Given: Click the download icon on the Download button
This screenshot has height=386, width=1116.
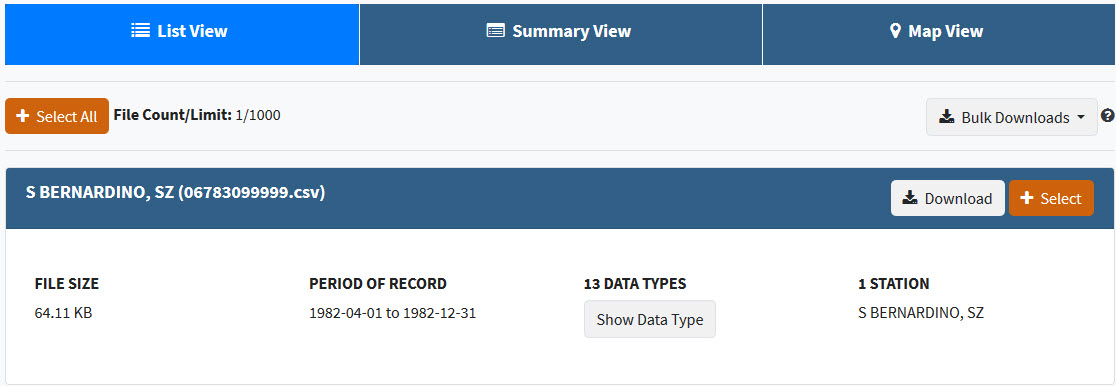Looking at the screenshot, I should click(x=910, y=198).
